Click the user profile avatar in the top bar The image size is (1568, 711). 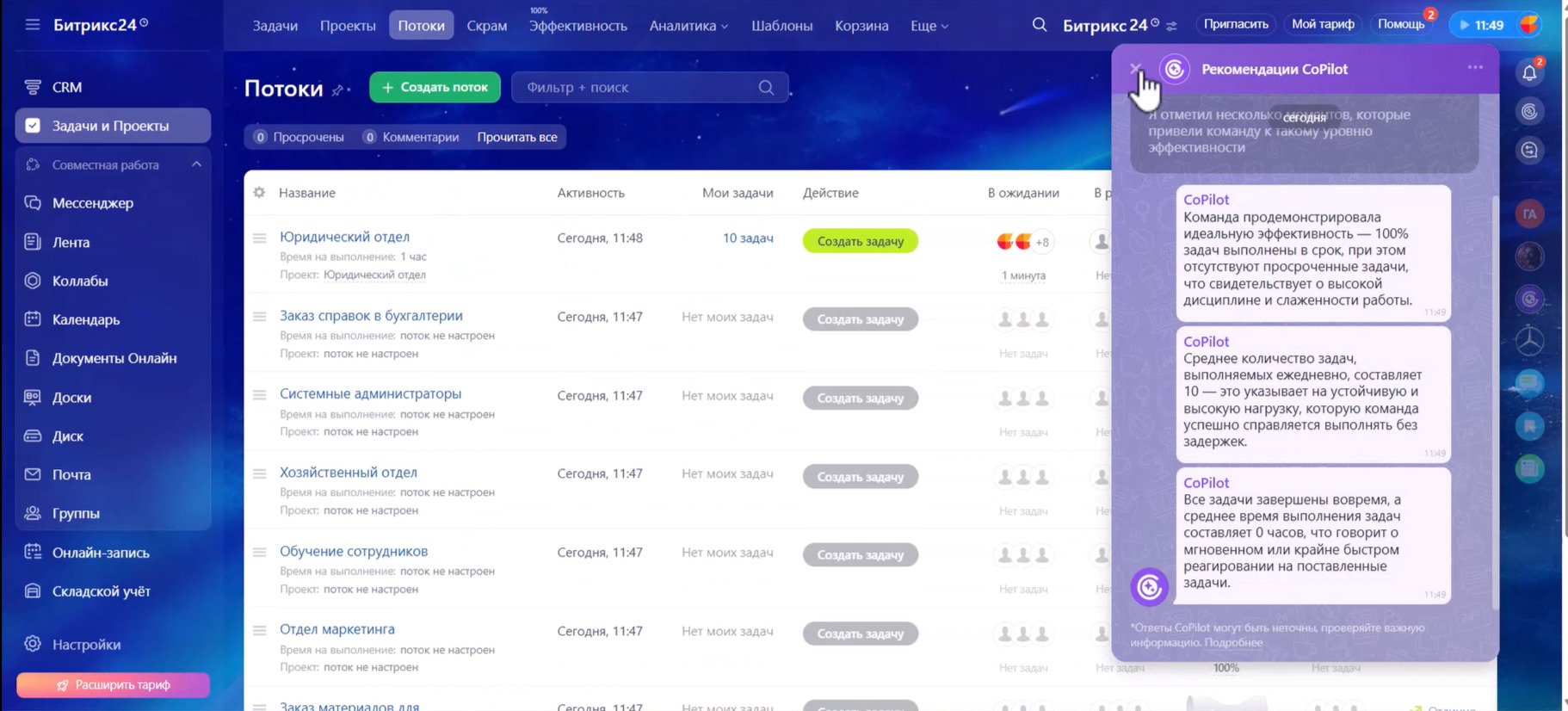pyautogui.click(x=1529, y=25)
